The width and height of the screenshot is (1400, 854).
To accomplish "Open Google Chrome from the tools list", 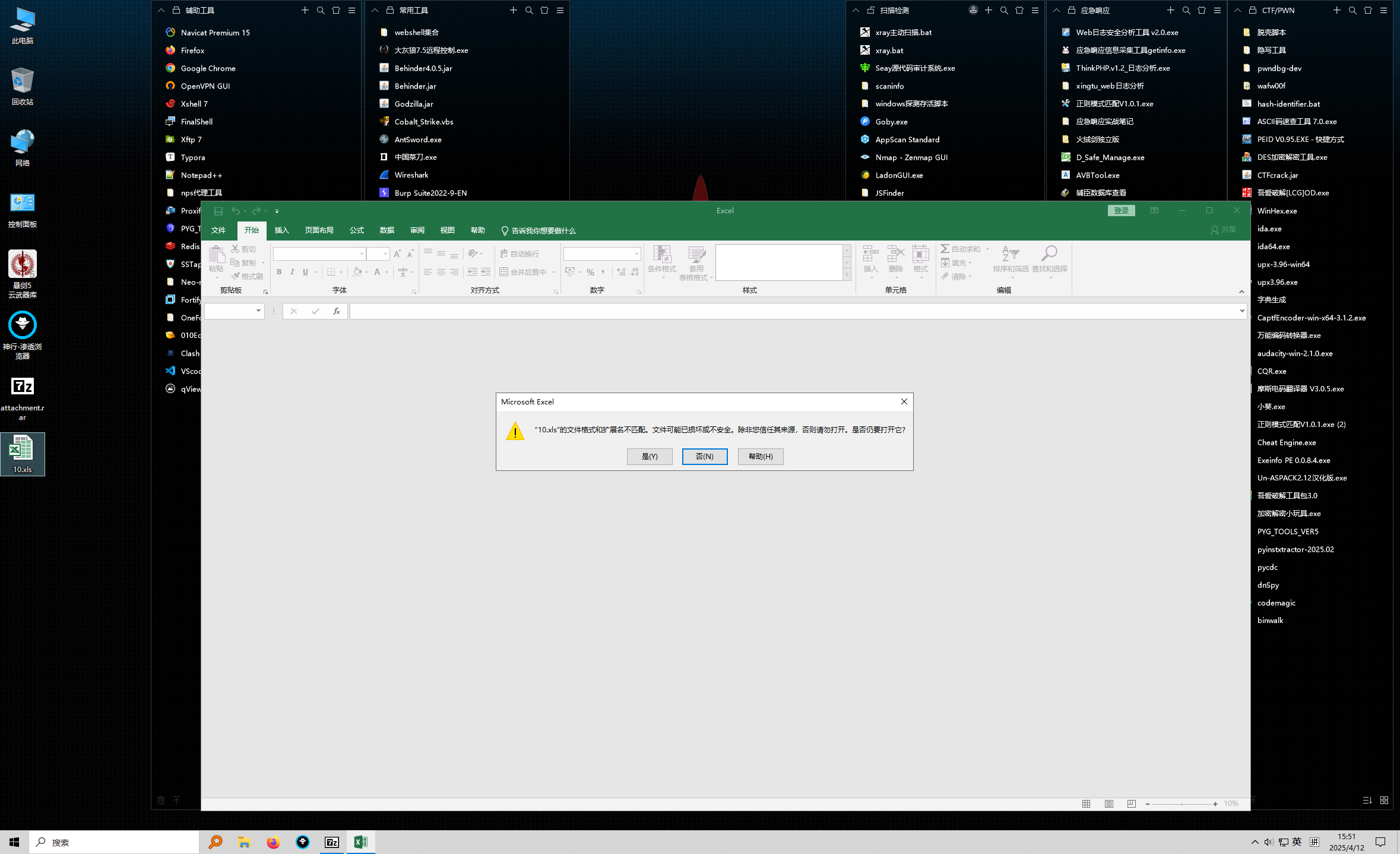I will (x=208, y=68).
